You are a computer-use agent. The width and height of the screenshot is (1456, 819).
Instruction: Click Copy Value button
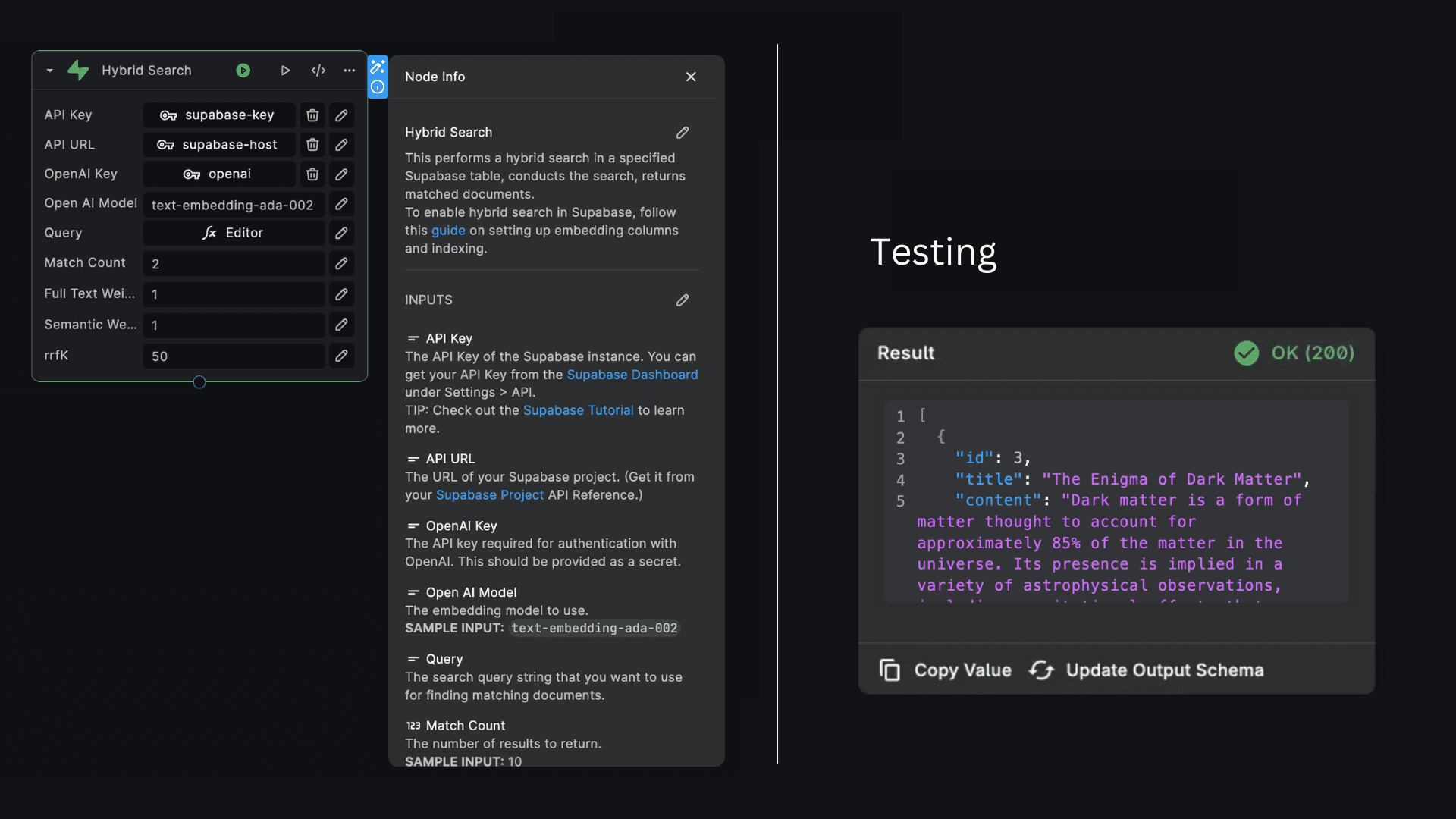pyautogui.click(x=946, y=670)
